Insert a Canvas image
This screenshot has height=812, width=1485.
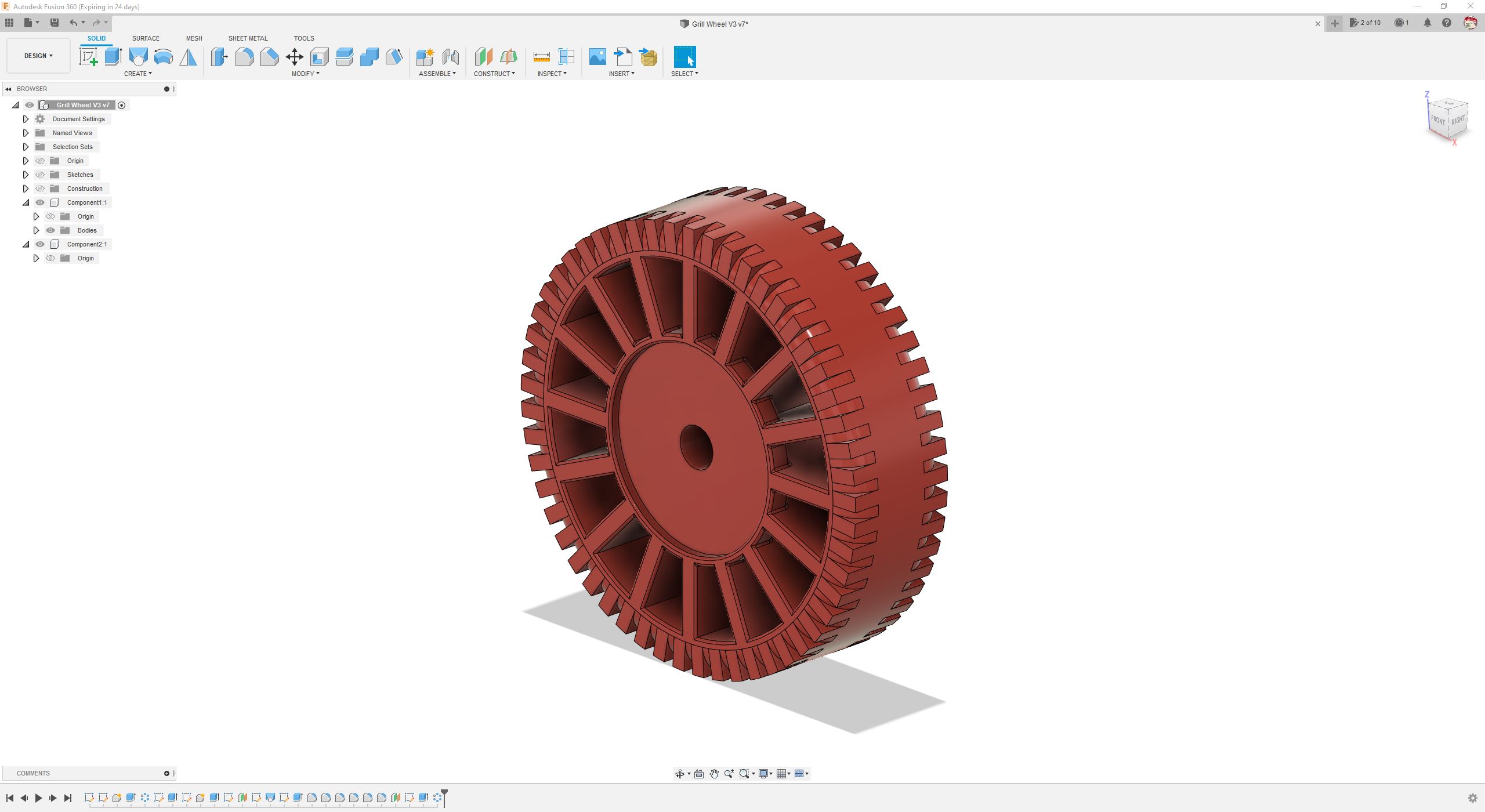[x=597, y=56]
